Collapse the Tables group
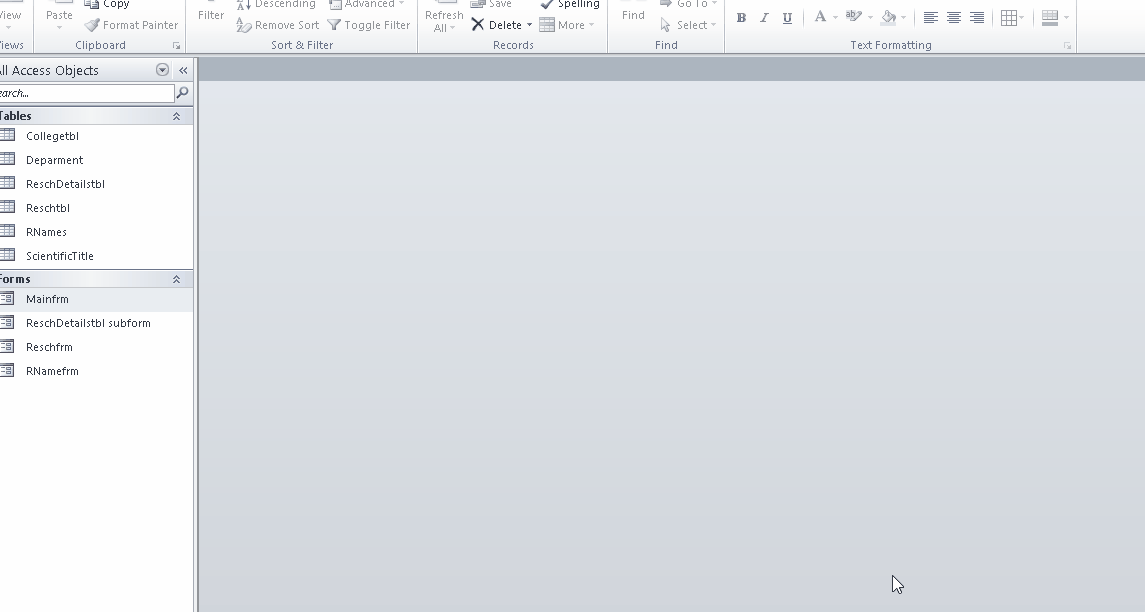Viewport: 1145px width, 612px height. click(176, 116)
